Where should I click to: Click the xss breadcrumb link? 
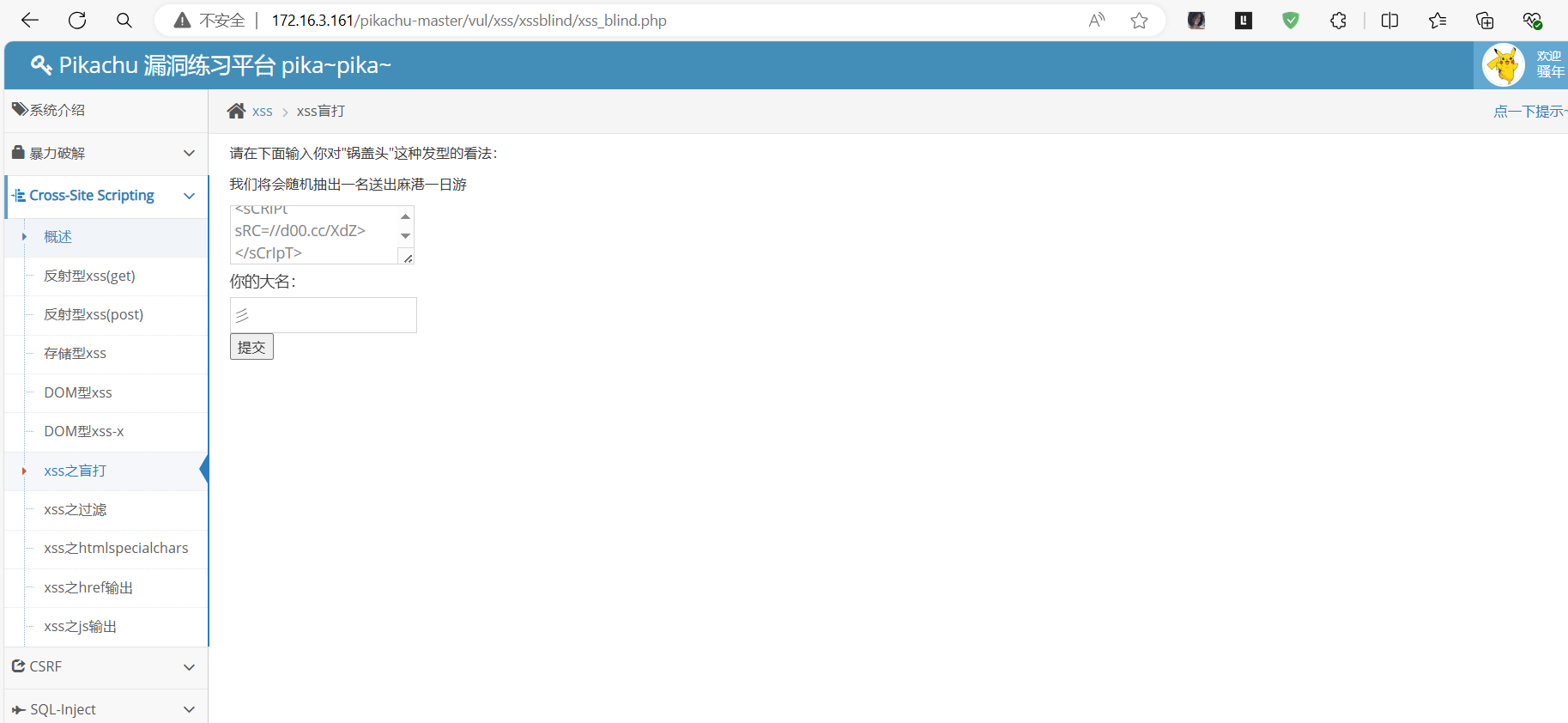tap(262, 112)
